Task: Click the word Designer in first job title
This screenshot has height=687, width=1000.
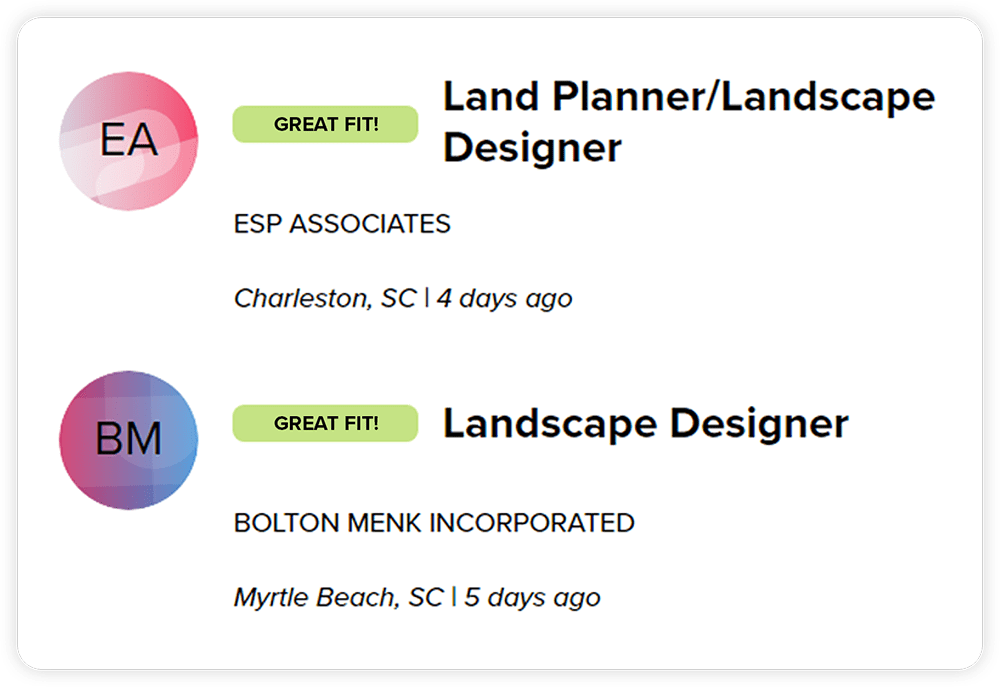Action: 533,148
